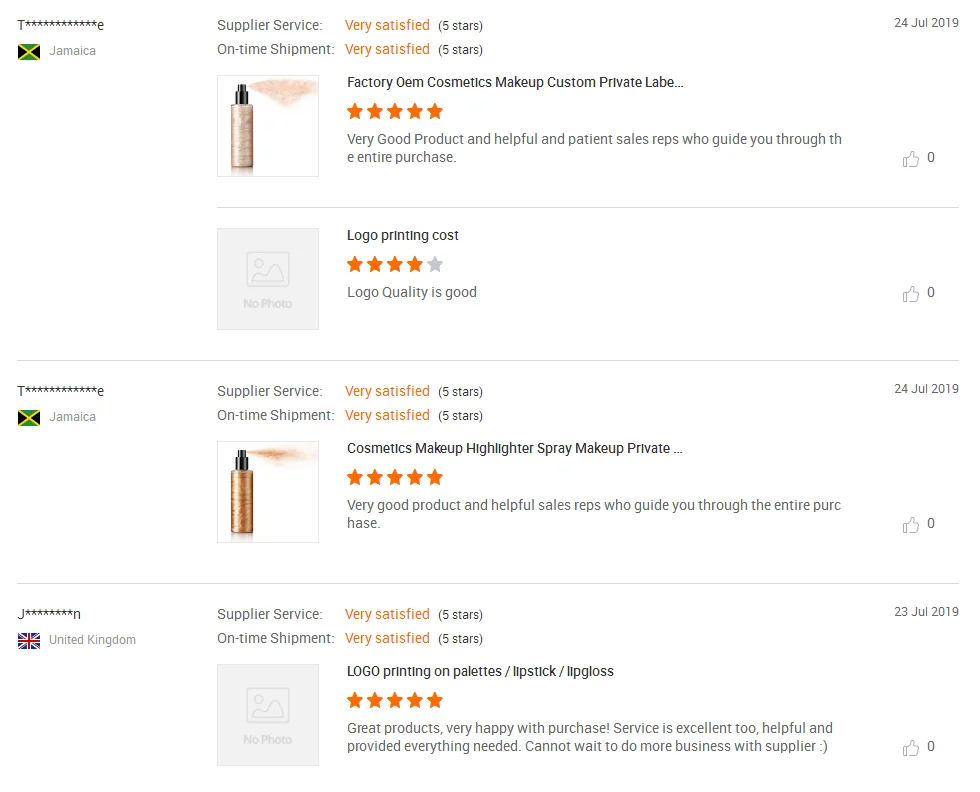Open LOGO printing on palettes product link
The height and width of the screenshot is (792, 980).
(x=480, y=672)
